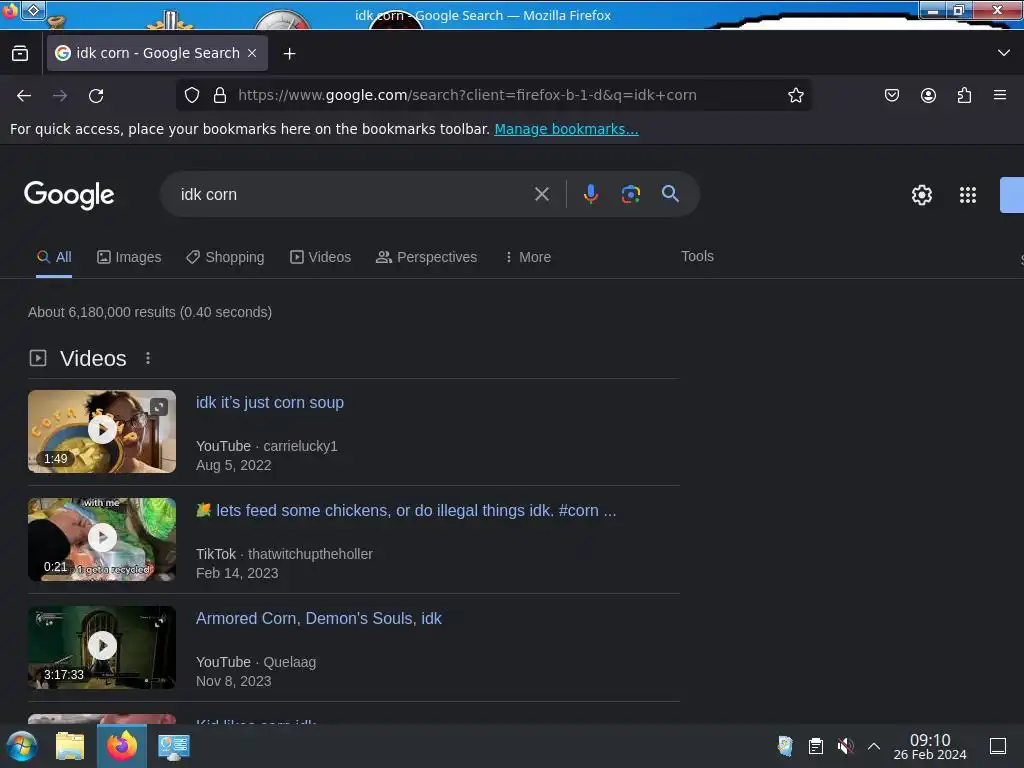Bookmark this page with the star
The width and height of the screenshot is (1024, 768).
[795, 95]
